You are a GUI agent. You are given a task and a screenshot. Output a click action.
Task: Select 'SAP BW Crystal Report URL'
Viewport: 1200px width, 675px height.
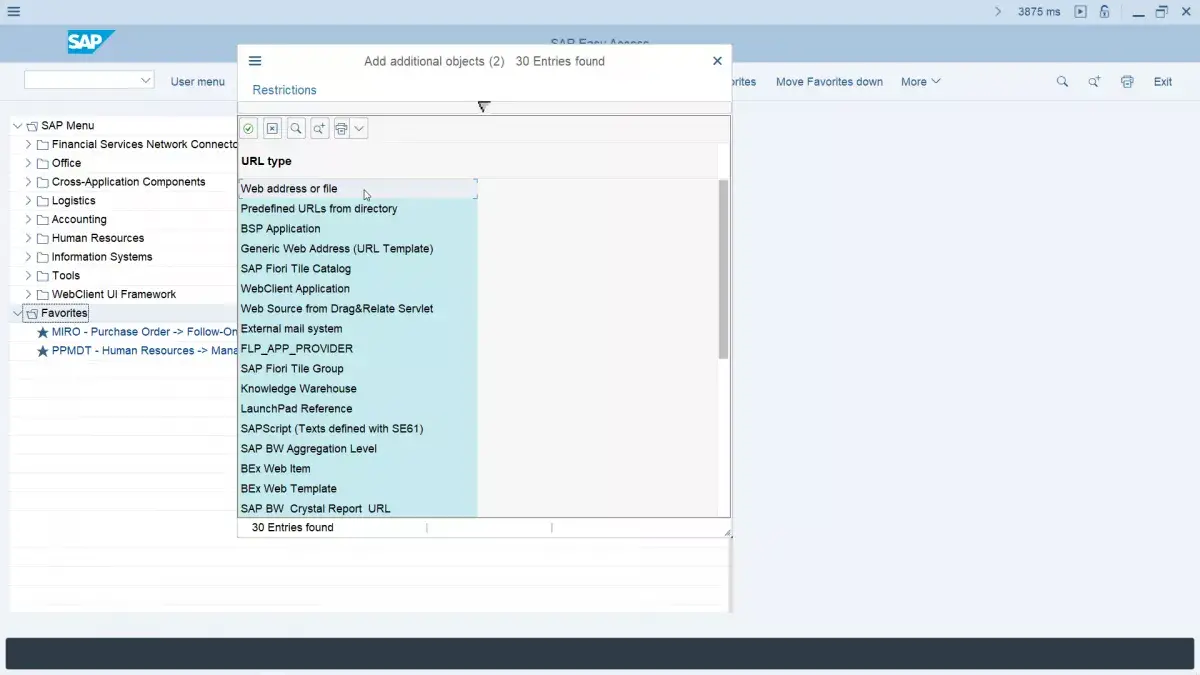tap(358, 508)
